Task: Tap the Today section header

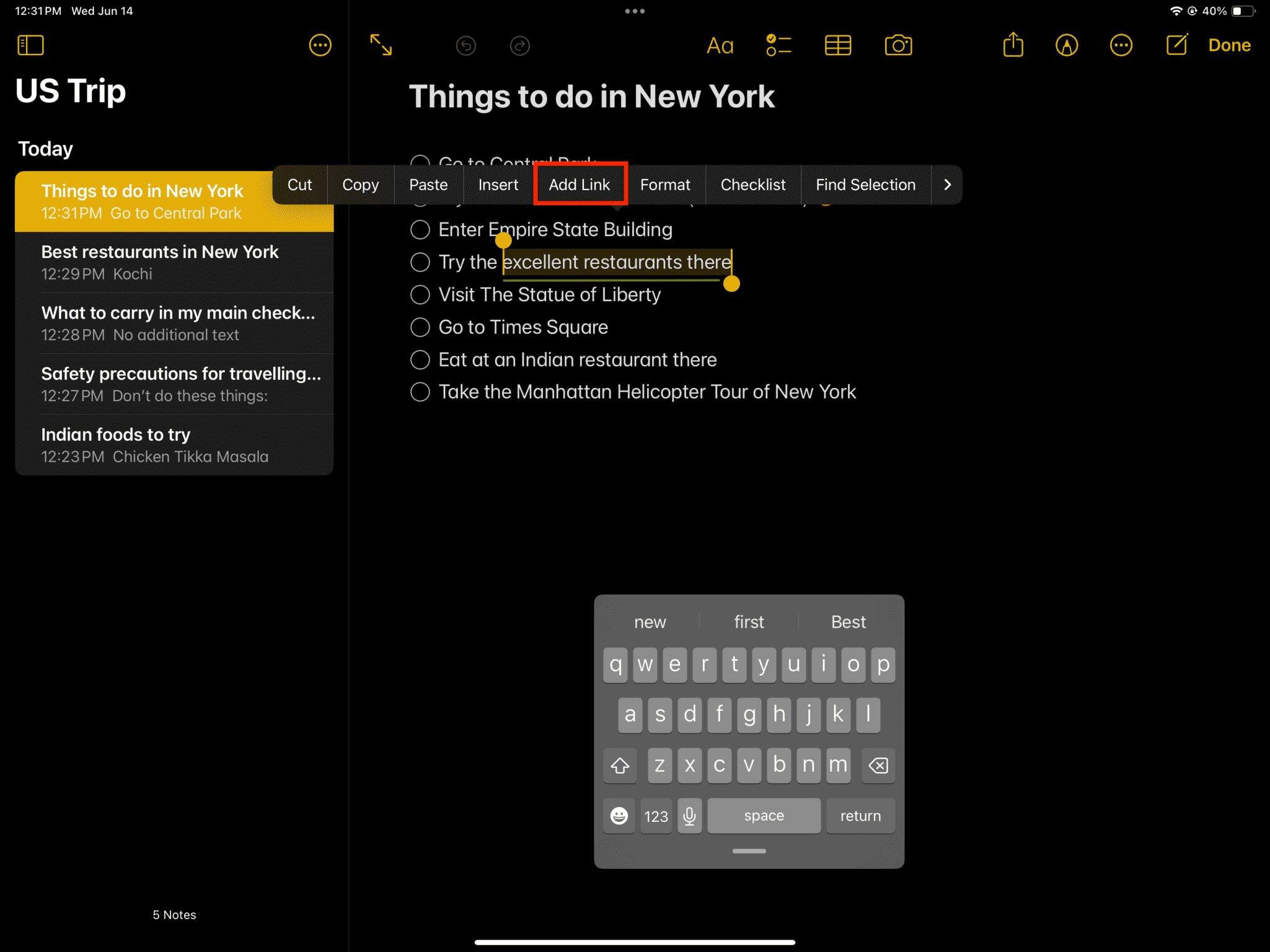Action: click(45, 149)
